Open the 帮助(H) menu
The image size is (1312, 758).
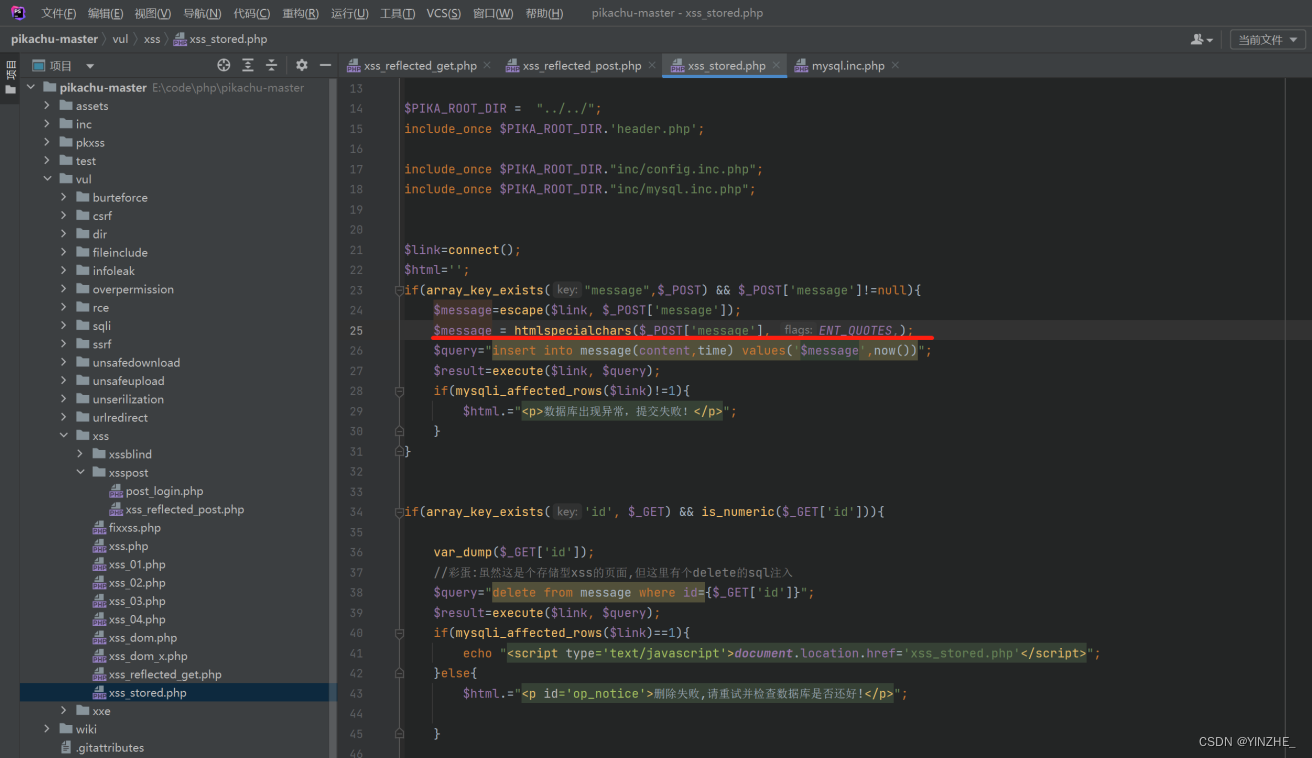point(544,13)
